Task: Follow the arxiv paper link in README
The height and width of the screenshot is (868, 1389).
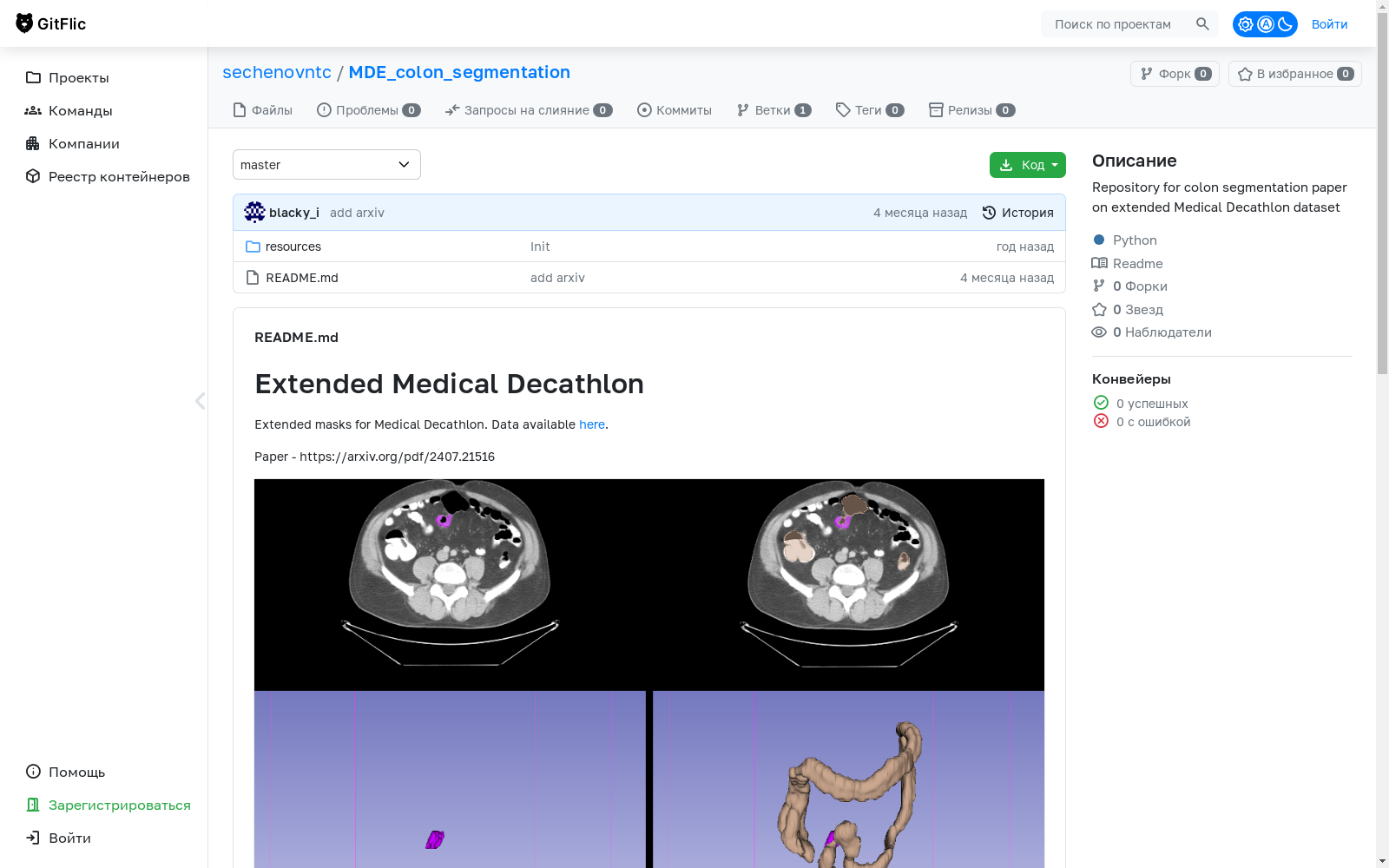Action: [x=398, y=457]
